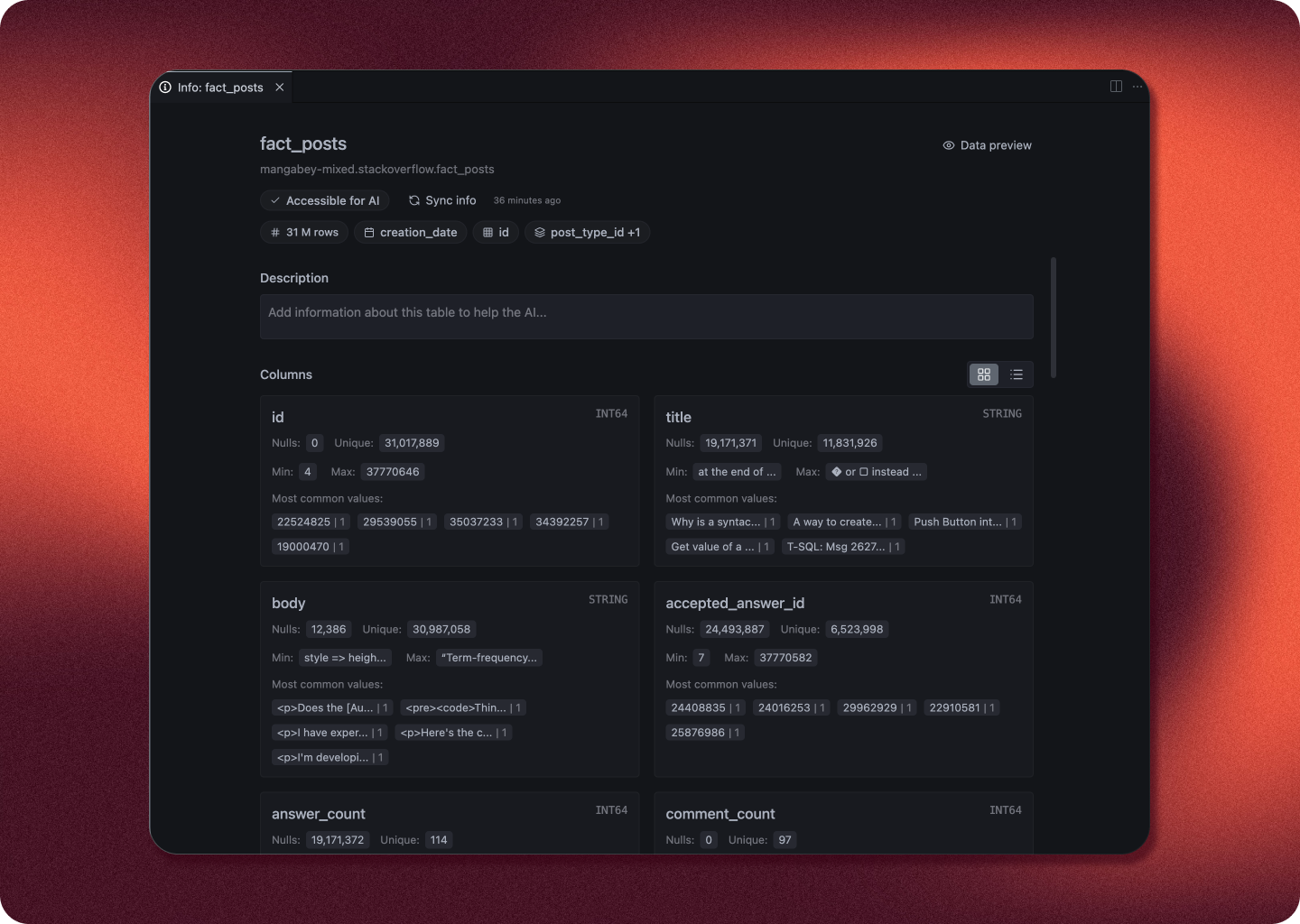Click body min value 'style => heigh...'
Viewport: 1300px width, 924px height.
pyautogui.click(x=345, y=658)
